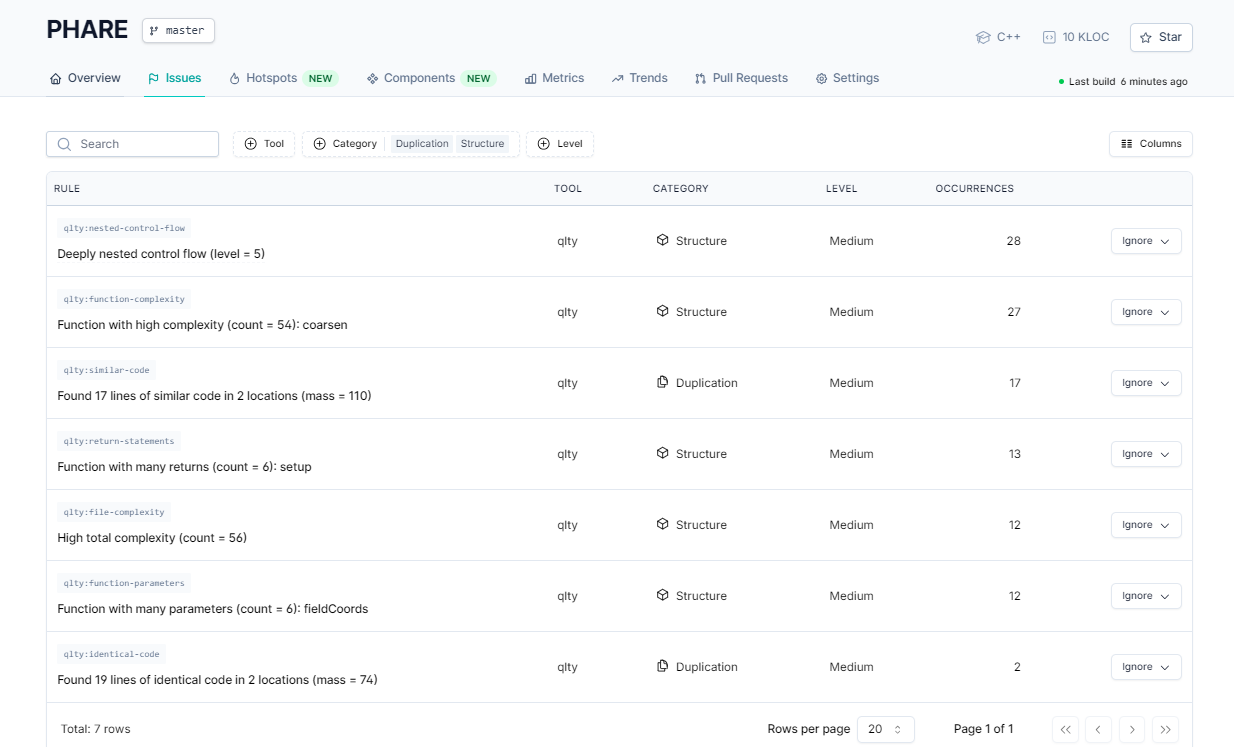Image resolution: width=1234 pixels, height=747 pixels.
Task: Open the Columns visibility menu
Action: click(1151, 144)
